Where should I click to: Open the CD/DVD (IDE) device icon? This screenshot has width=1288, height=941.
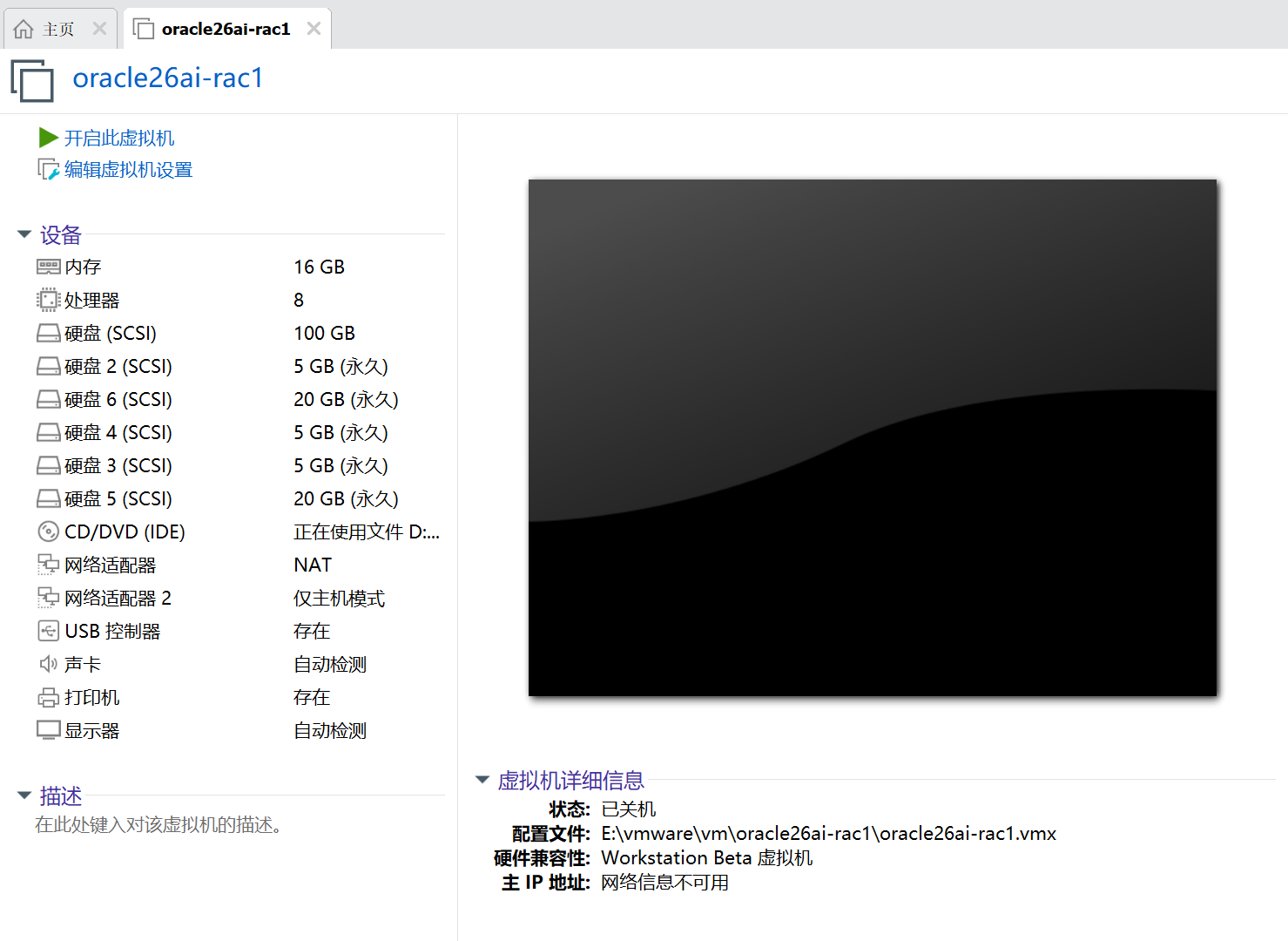click(49, 531)
